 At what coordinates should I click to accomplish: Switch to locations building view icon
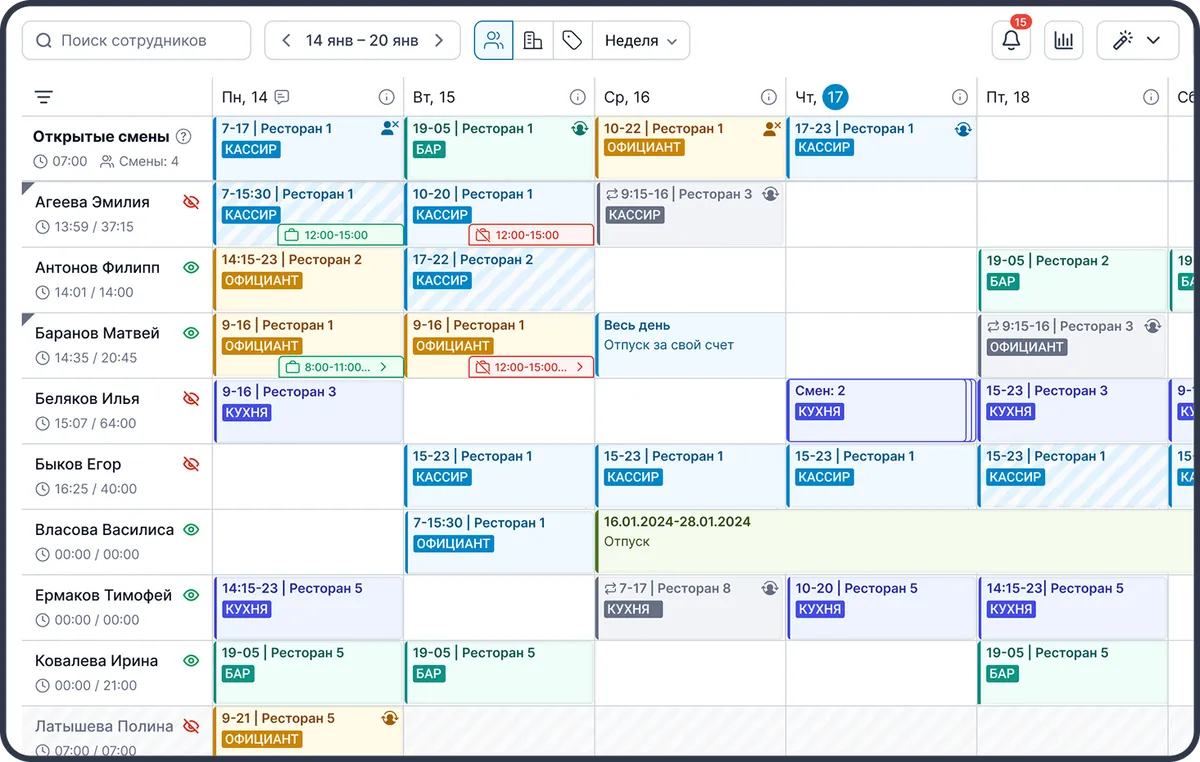pos(533,41)
